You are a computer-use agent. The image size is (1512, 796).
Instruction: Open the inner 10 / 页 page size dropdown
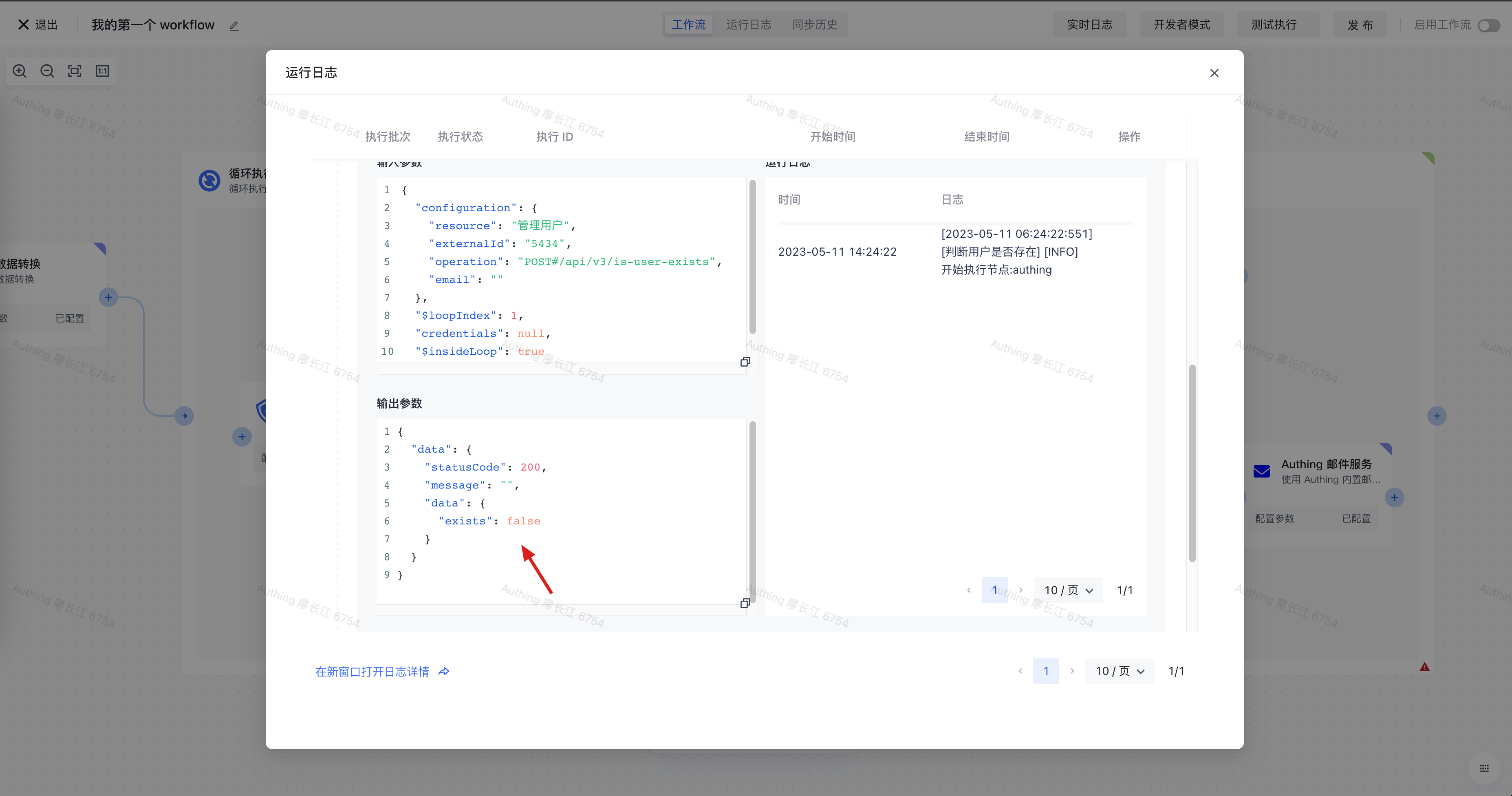pos(1068,590)
